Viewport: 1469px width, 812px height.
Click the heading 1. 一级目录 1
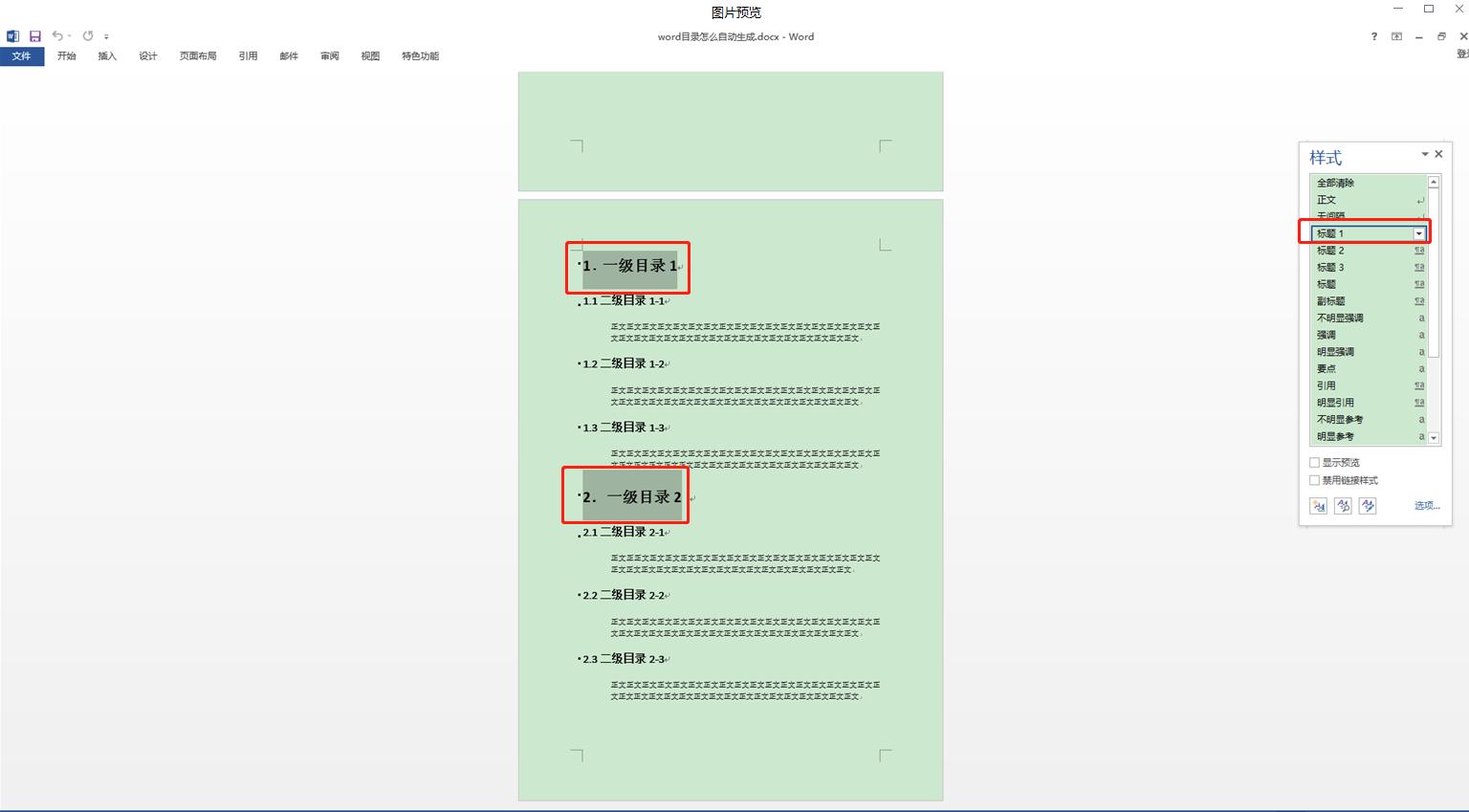[x=630, y=266]
